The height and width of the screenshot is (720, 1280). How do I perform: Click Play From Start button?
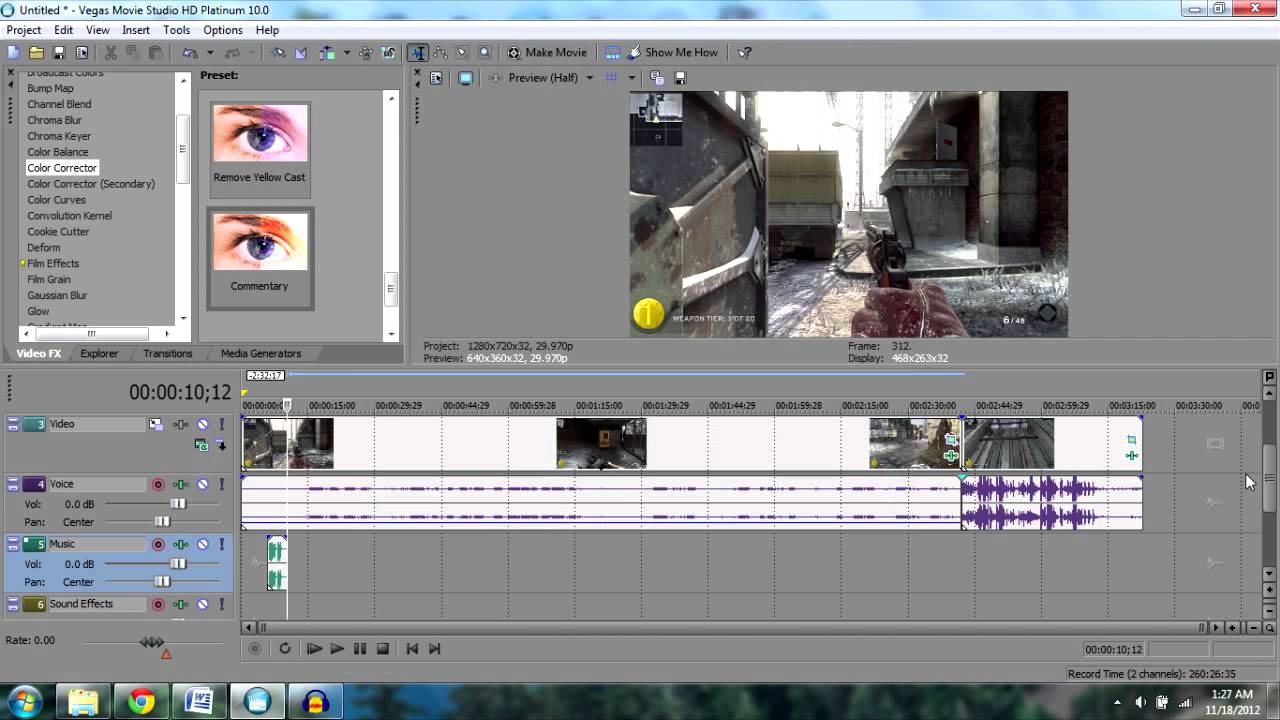314,648
